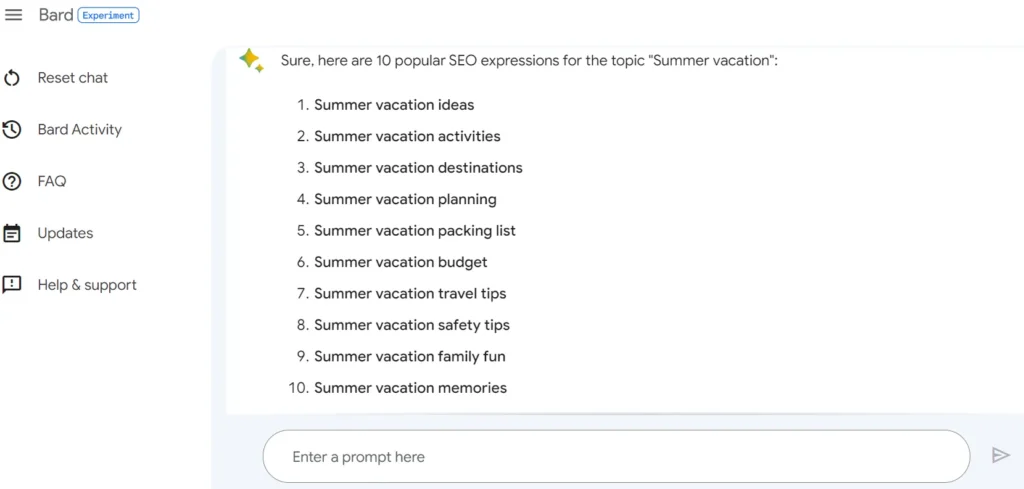
Task: Open the hamburger main menu
Action: point(14,15)
